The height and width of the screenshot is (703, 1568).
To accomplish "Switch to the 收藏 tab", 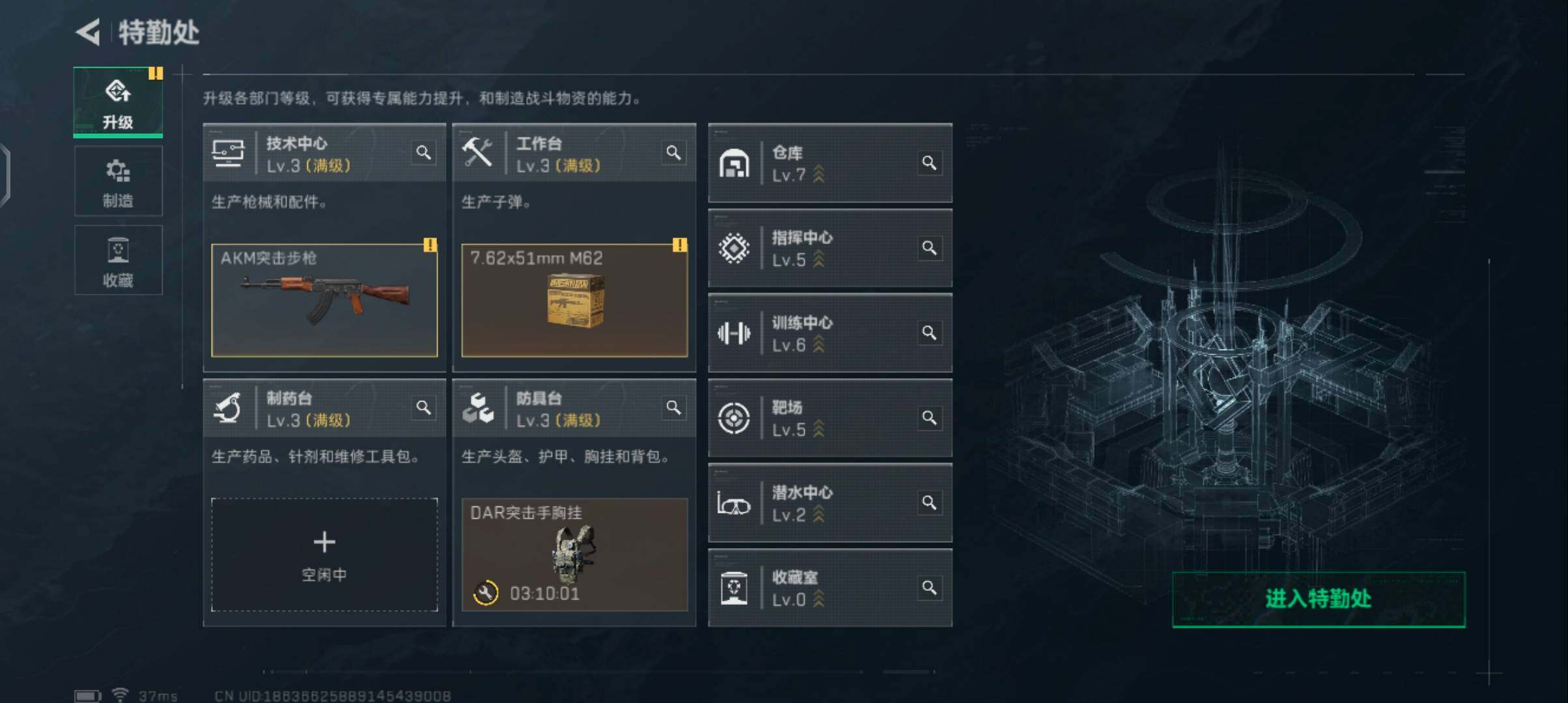I will pos(118,260).
